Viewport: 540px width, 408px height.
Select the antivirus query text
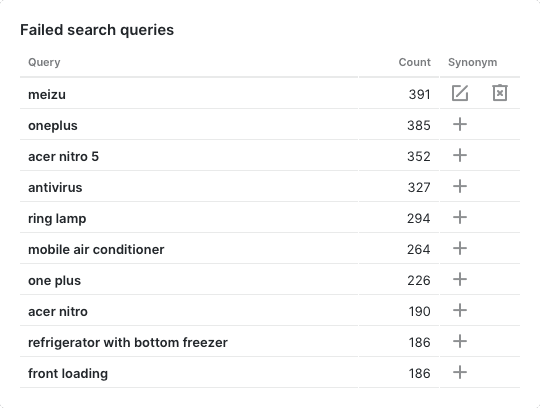[x=55, y=187]
